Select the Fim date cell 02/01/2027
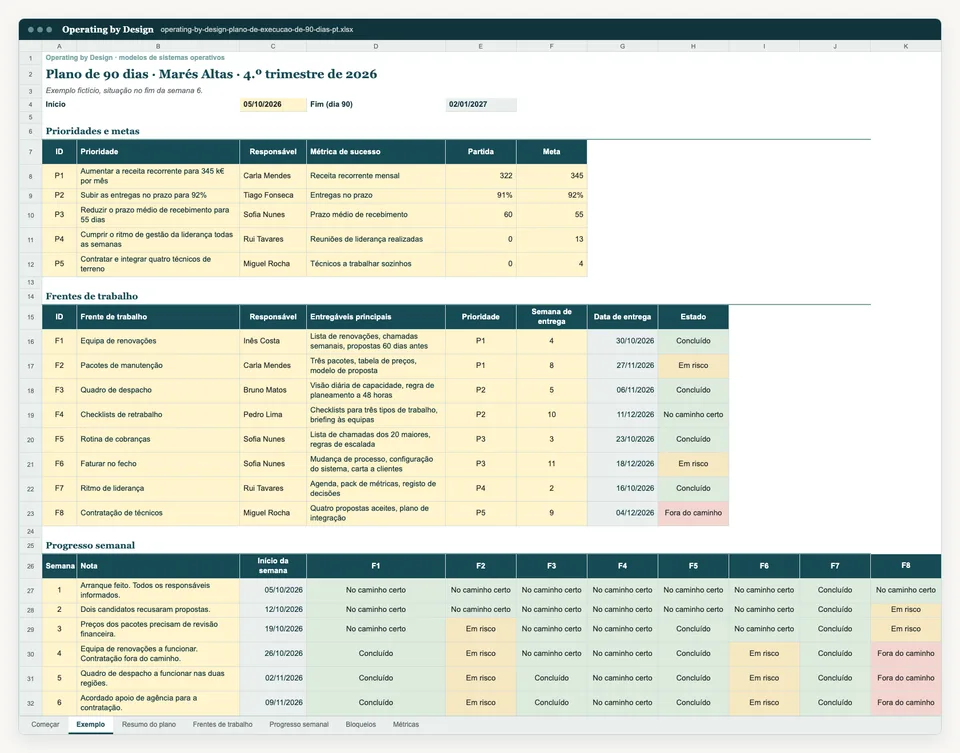 point(481,105)
